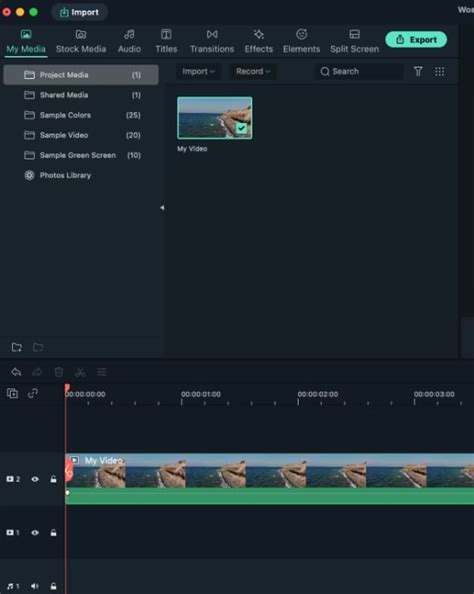Switch thumbnail grid view icon
Screen dimensions: 474x594
pyautogui.click(x=440, y=72)
